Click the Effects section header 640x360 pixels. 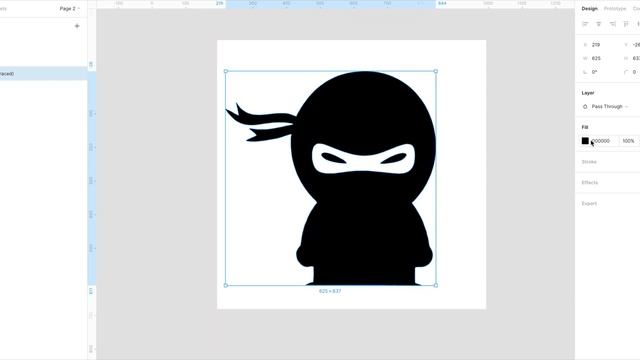coord(590,182)
